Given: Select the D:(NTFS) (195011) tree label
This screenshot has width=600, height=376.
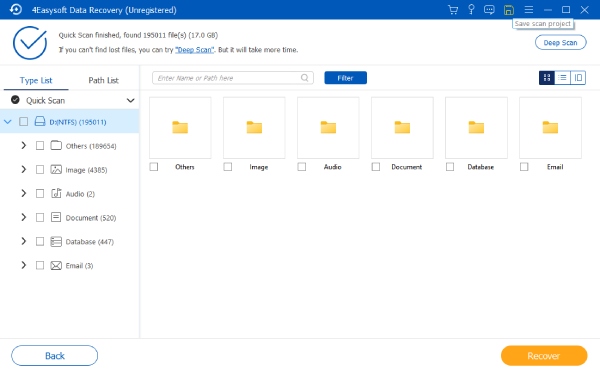Looking at the screenshot, I should [78, 122].
